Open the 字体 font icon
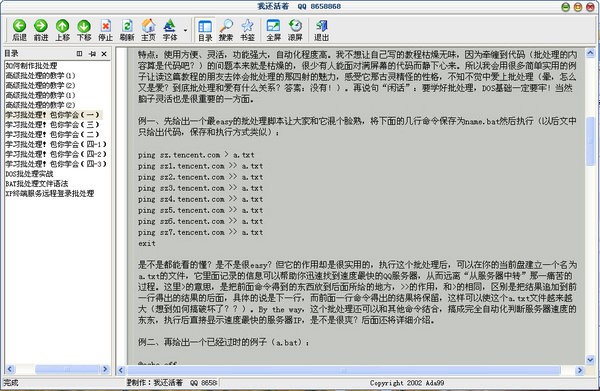The width and height of the screenshot is (600, 391). click(170, 26)
